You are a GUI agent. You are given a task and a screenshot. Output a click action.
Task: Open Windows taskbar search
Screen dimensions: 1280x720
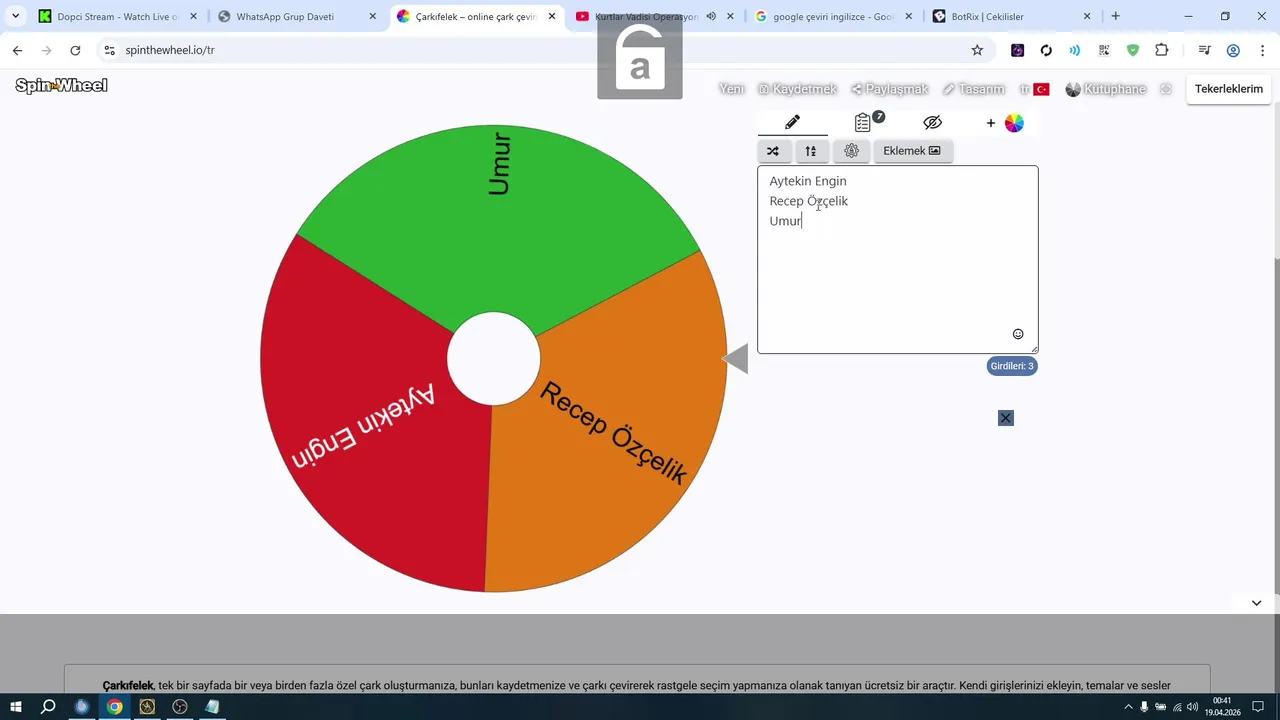[x=48, y=707]
